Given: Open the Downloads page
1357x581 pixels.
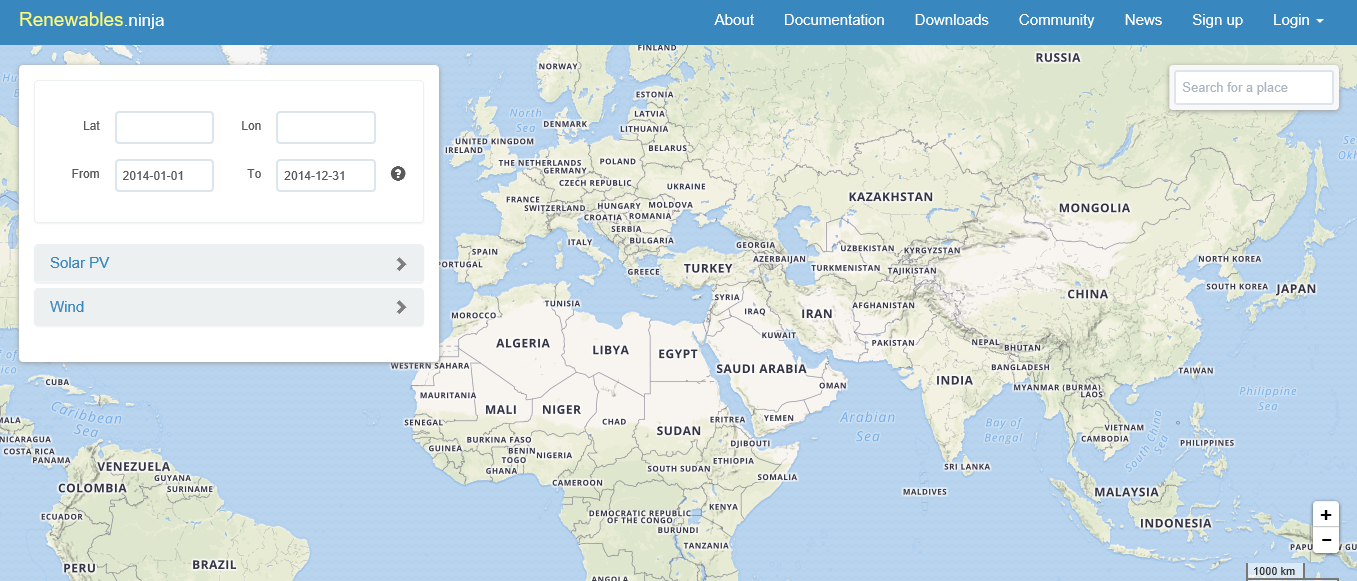Looking at the screenshot, I should tap(951, 20).
